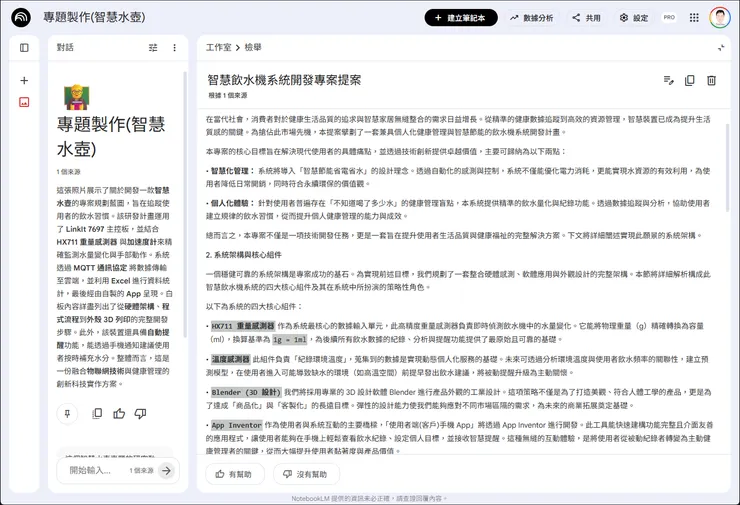The image size is (740, 505).
Task: Select the 對話 panel tab
Action: tap(65, 47)
